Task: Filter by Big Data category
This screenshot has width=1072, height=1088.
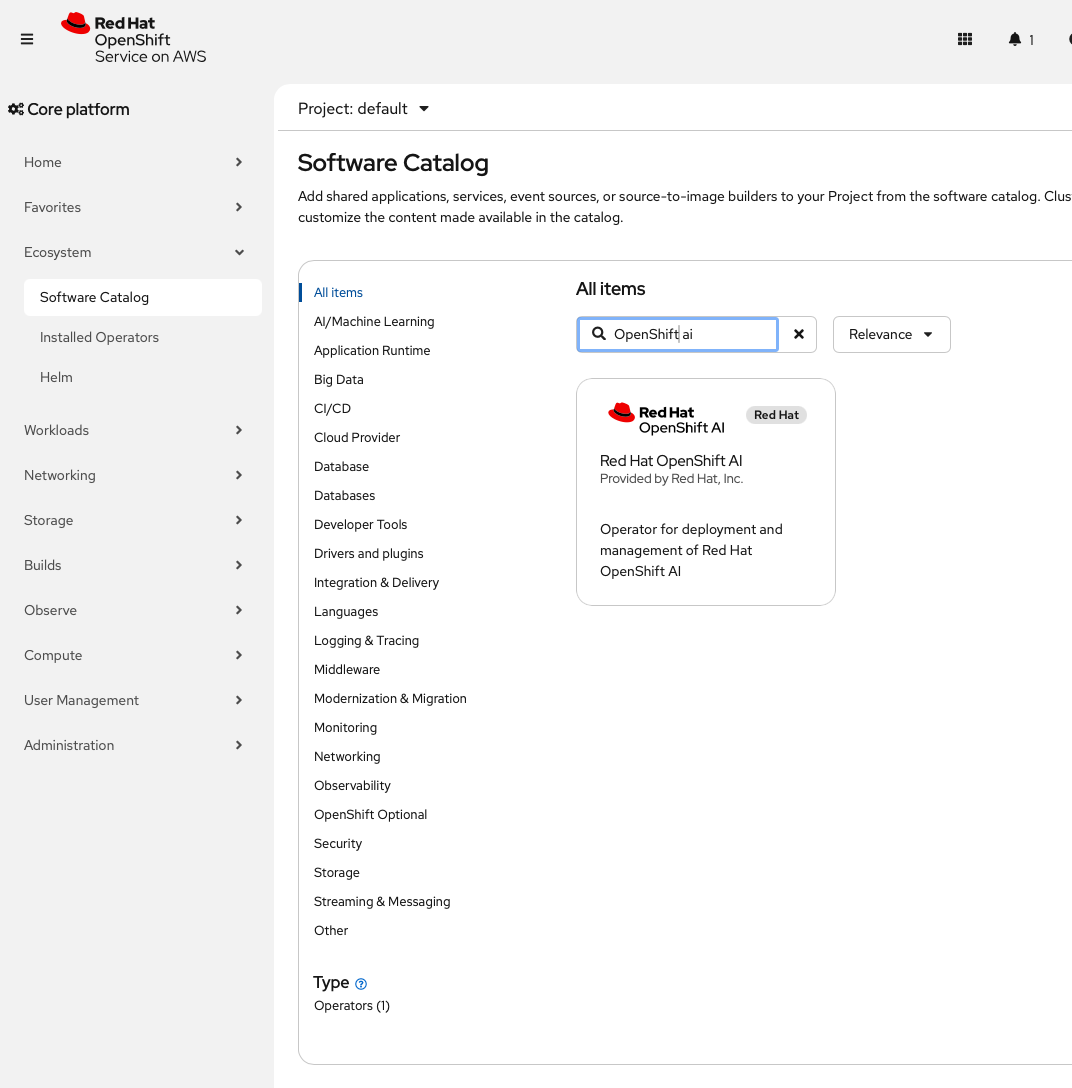Action: pos(339,380)
